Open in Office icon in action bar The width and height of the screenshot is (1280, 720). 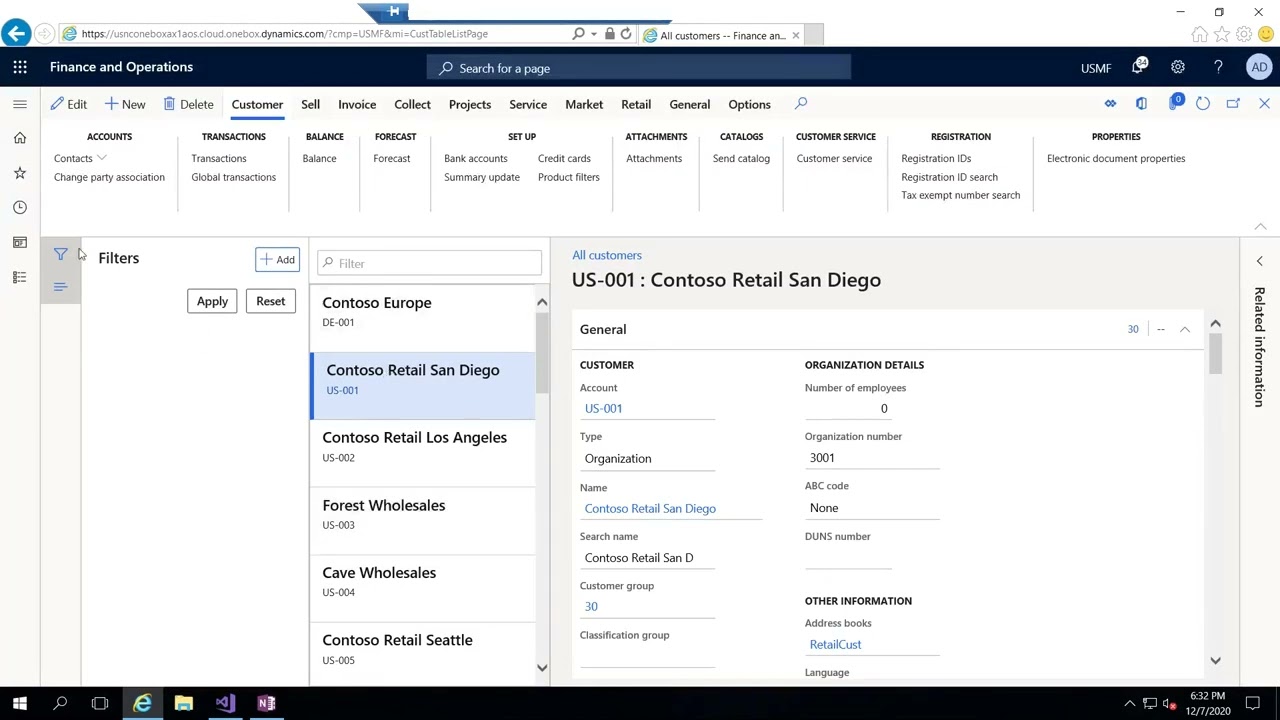(1141, 104)
